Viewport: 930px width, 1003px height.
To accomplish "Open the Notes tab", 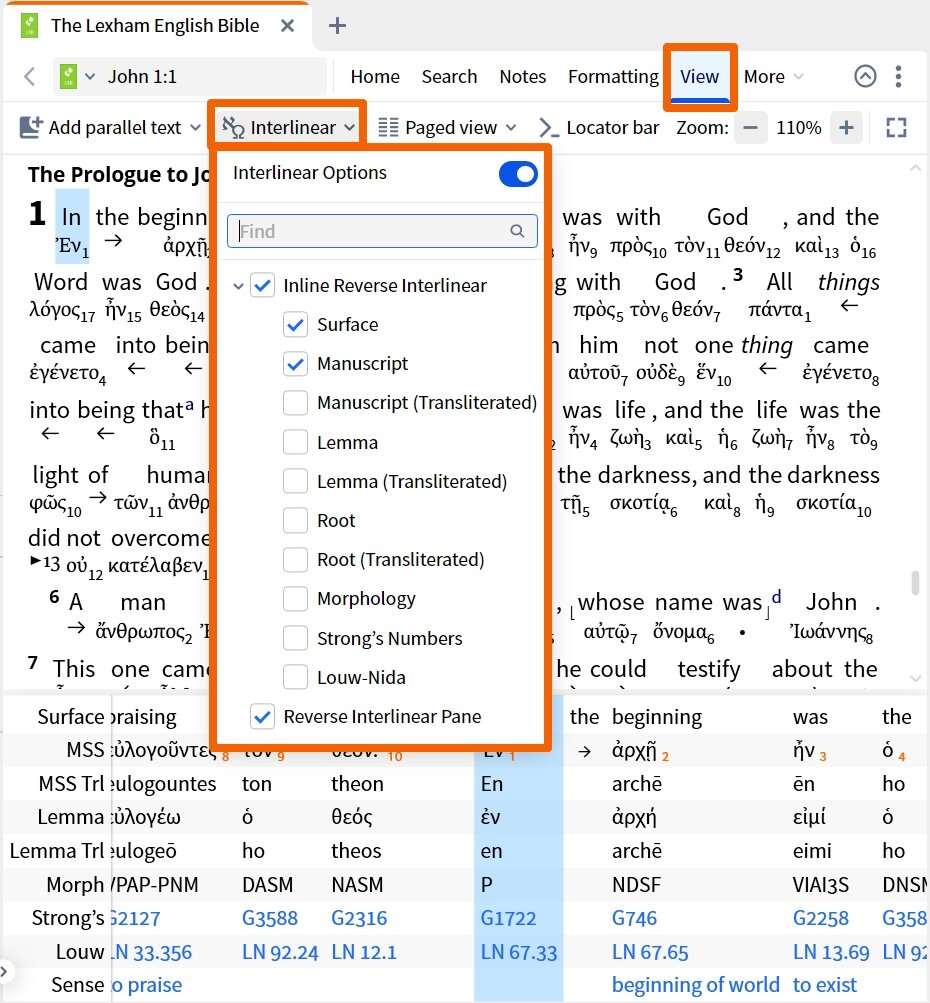I will pyautogui.click(x=523, y=77).
